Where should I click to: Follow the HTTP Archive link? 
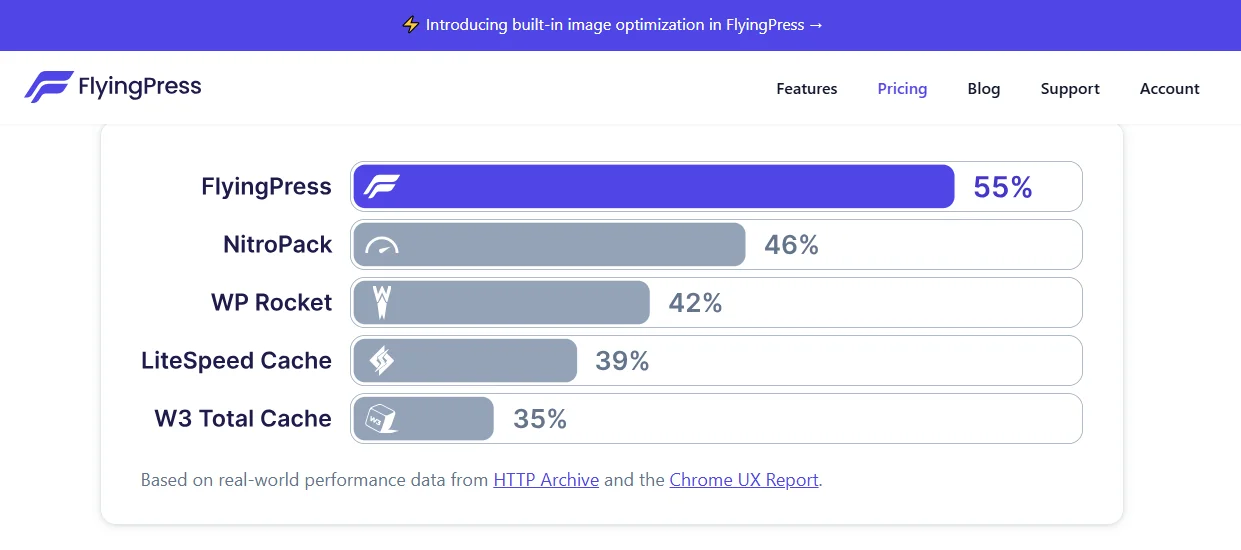[x=546, y=480]
